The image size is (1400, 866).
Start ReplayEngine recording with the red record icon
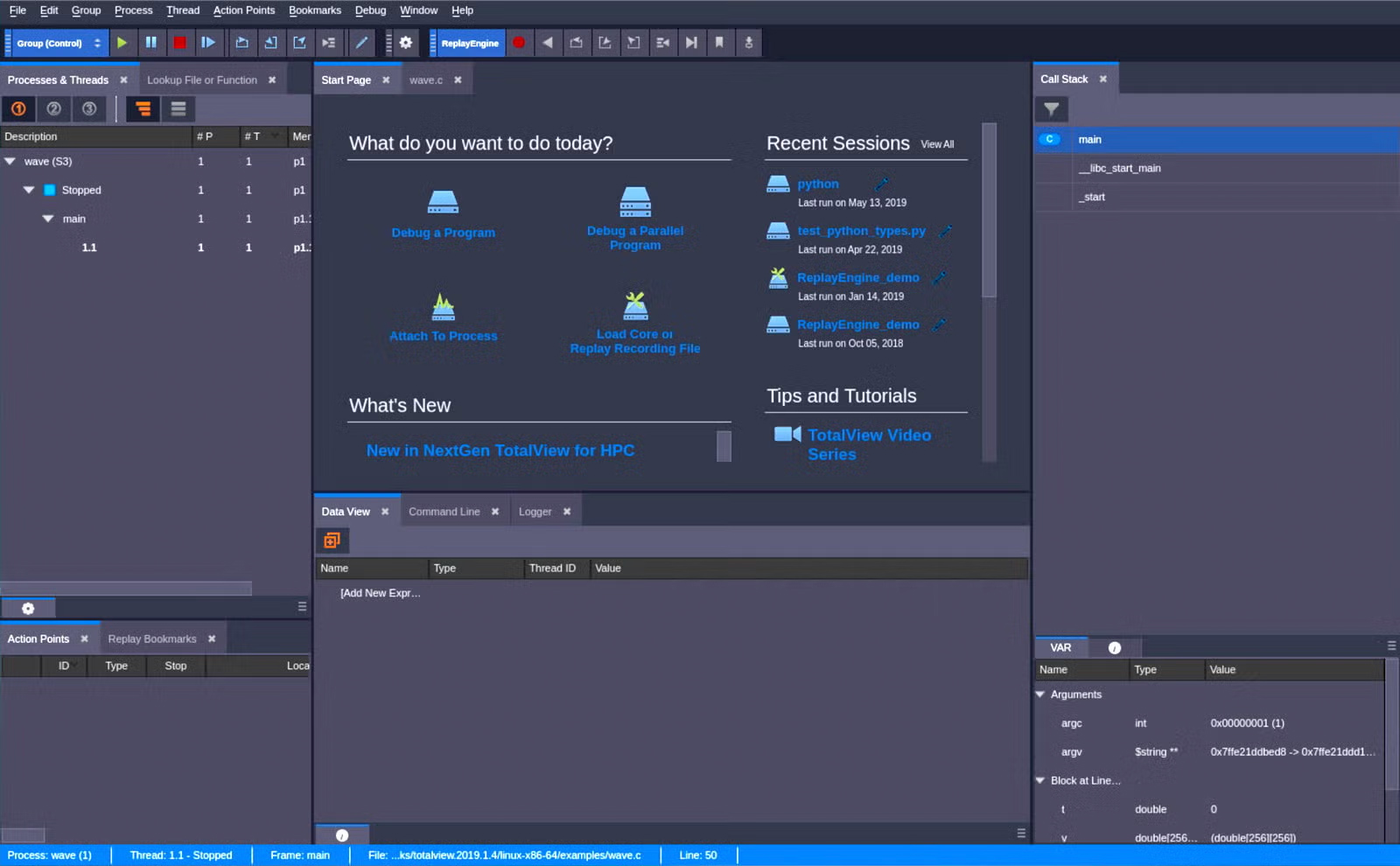(x=520, y=42)
